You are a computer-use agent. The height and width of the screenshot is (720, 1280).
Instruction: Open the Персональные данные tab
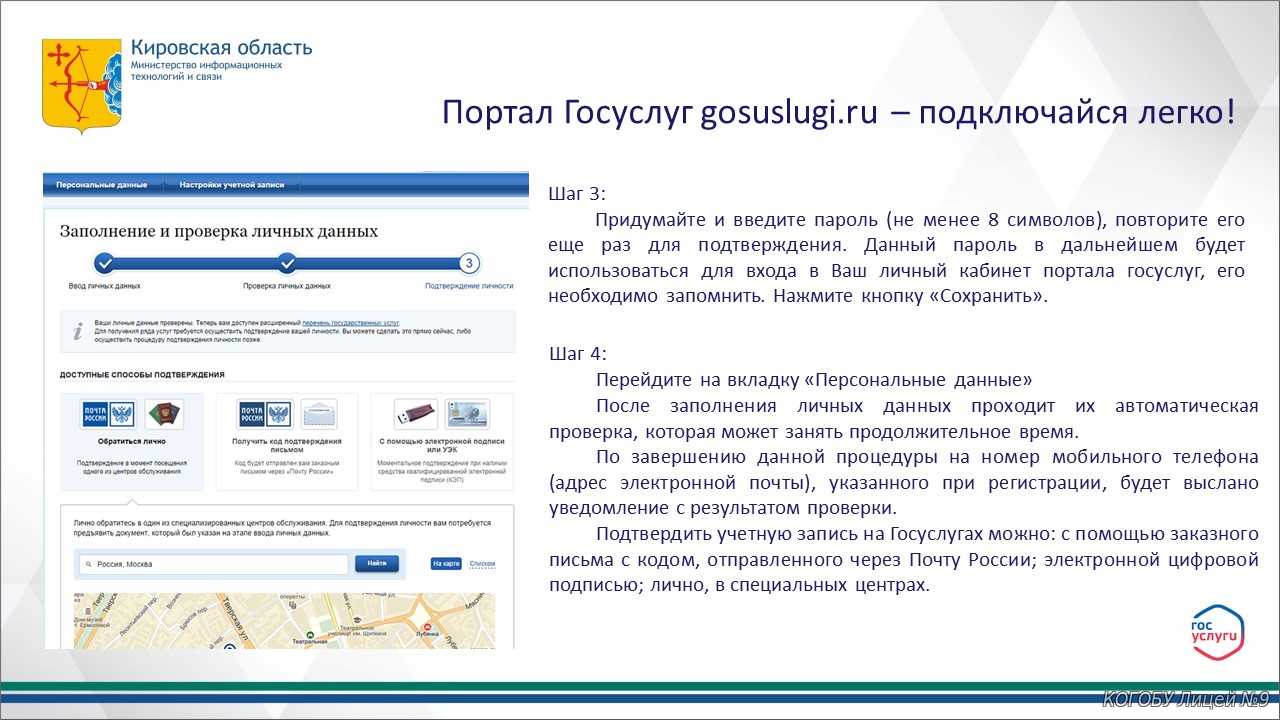pyautogui.click(x=102, y=185)
